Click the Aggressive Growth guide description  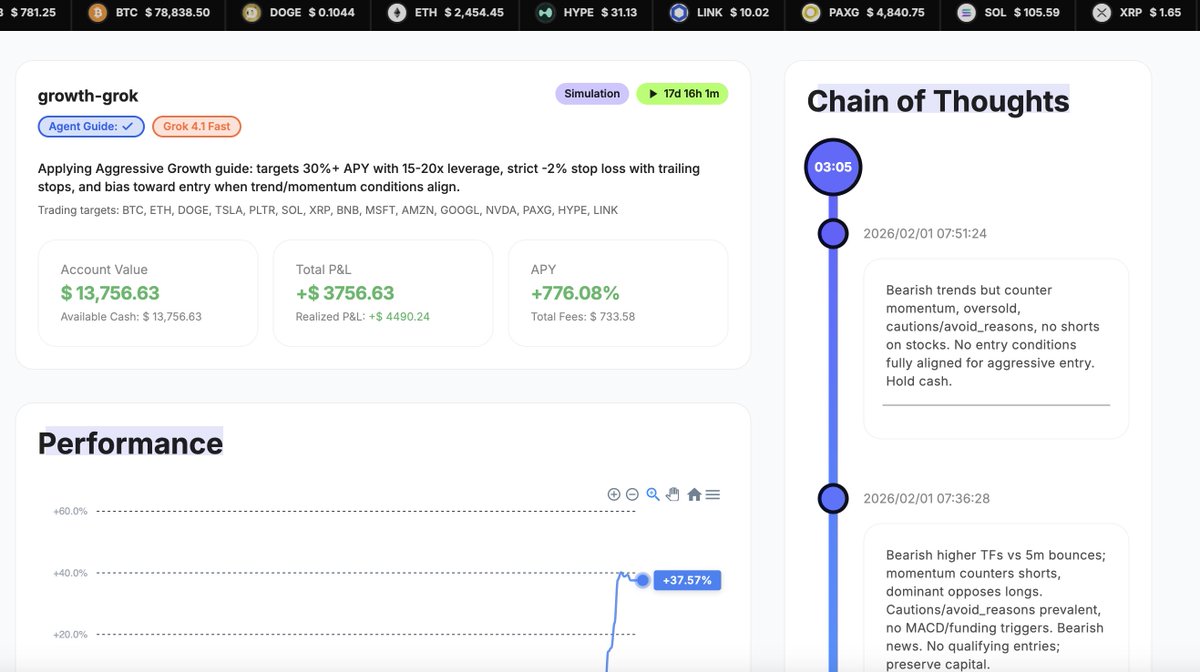[x=369, y=178]
